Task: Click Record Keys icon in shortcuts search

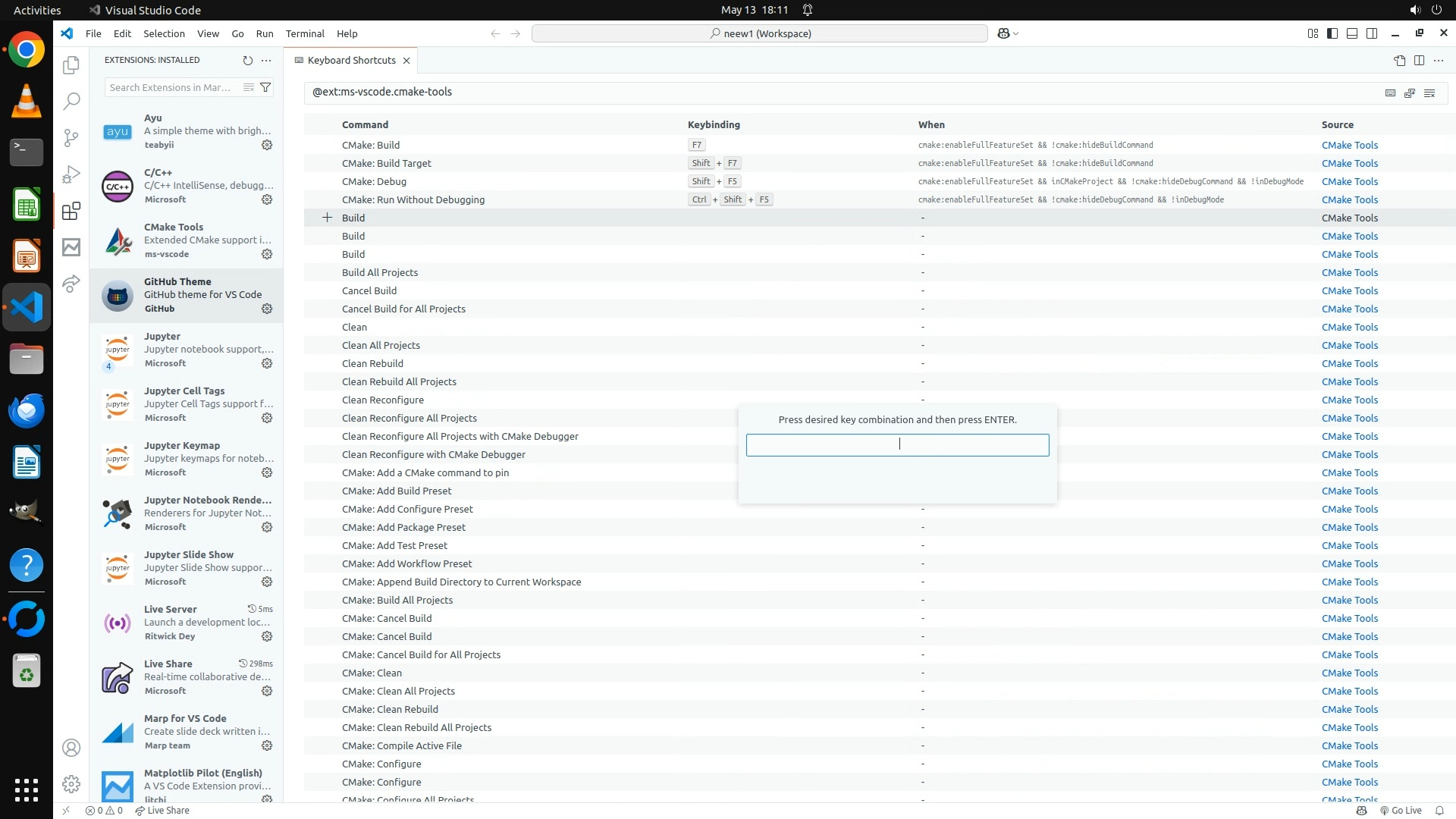Action: (1390, 93)
